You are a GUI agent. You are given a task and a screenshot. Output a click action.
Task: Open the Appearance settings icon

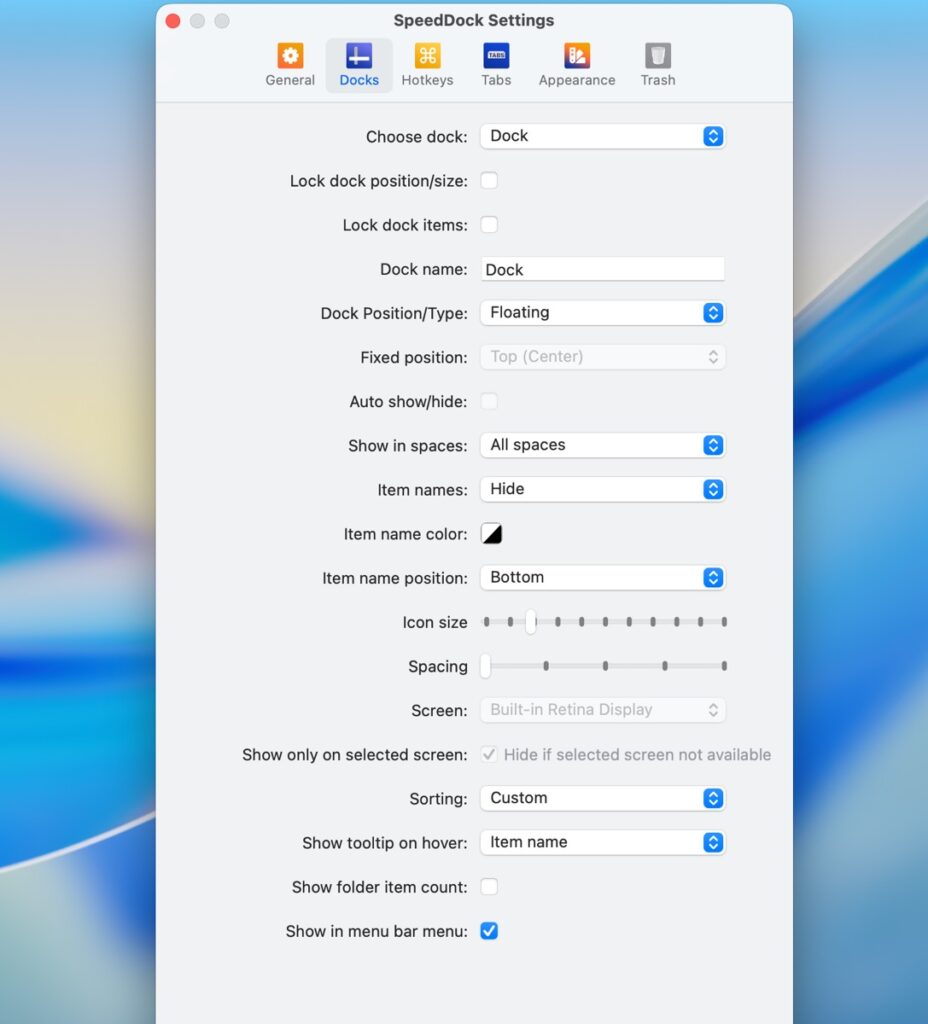coord(577,56)
